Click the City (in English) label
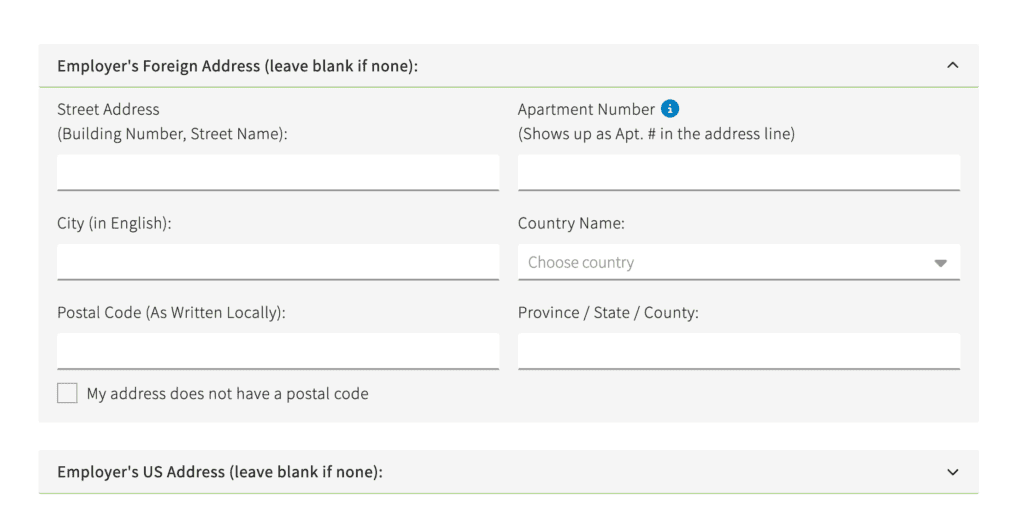The height and width of the screenshot is (528, 1024). pyautogui.click(x=114, y=223)
